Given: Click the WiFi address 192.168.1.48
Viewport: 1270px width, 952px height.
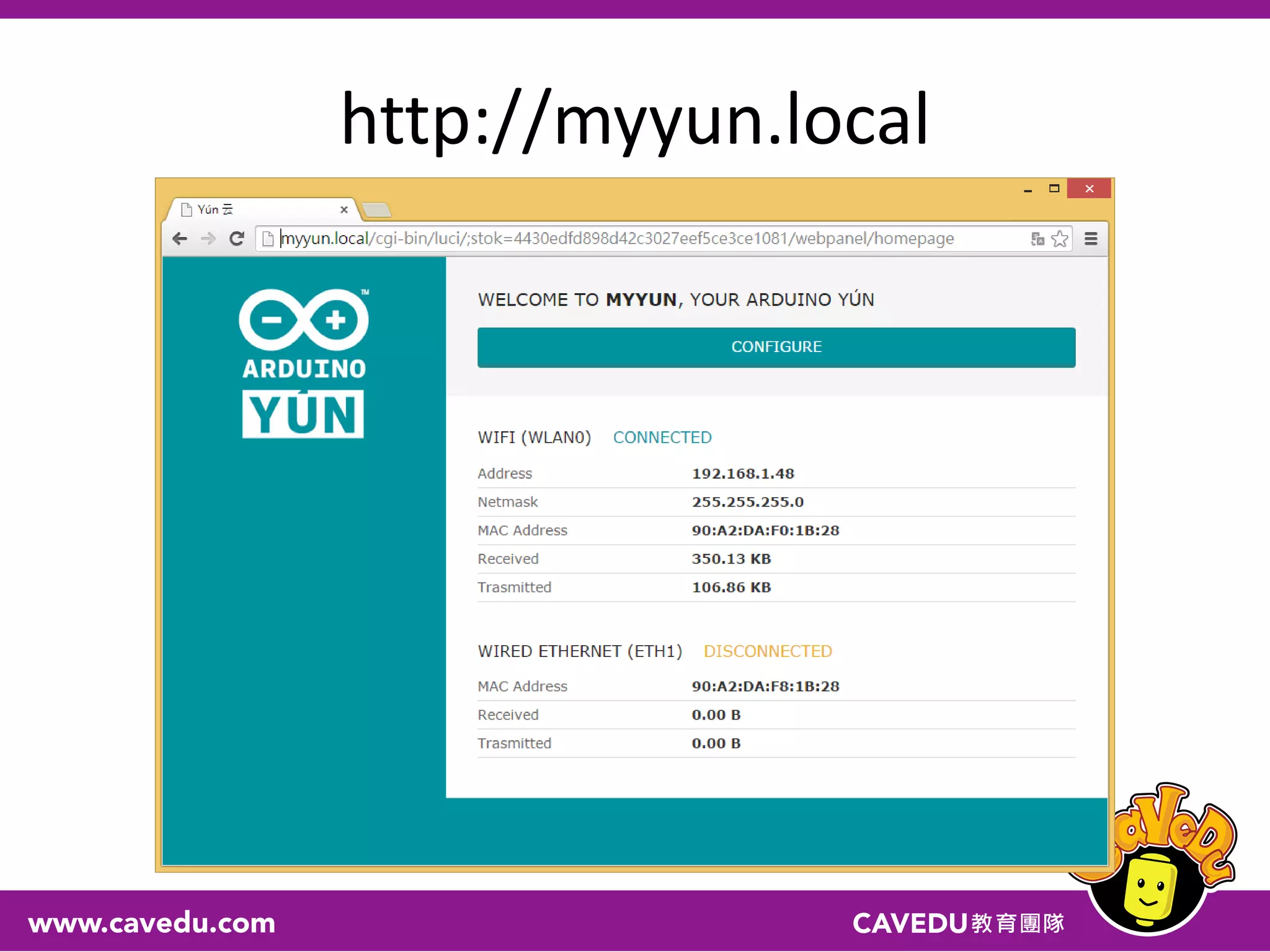Looking at the screenshot, I should [743, 474].
